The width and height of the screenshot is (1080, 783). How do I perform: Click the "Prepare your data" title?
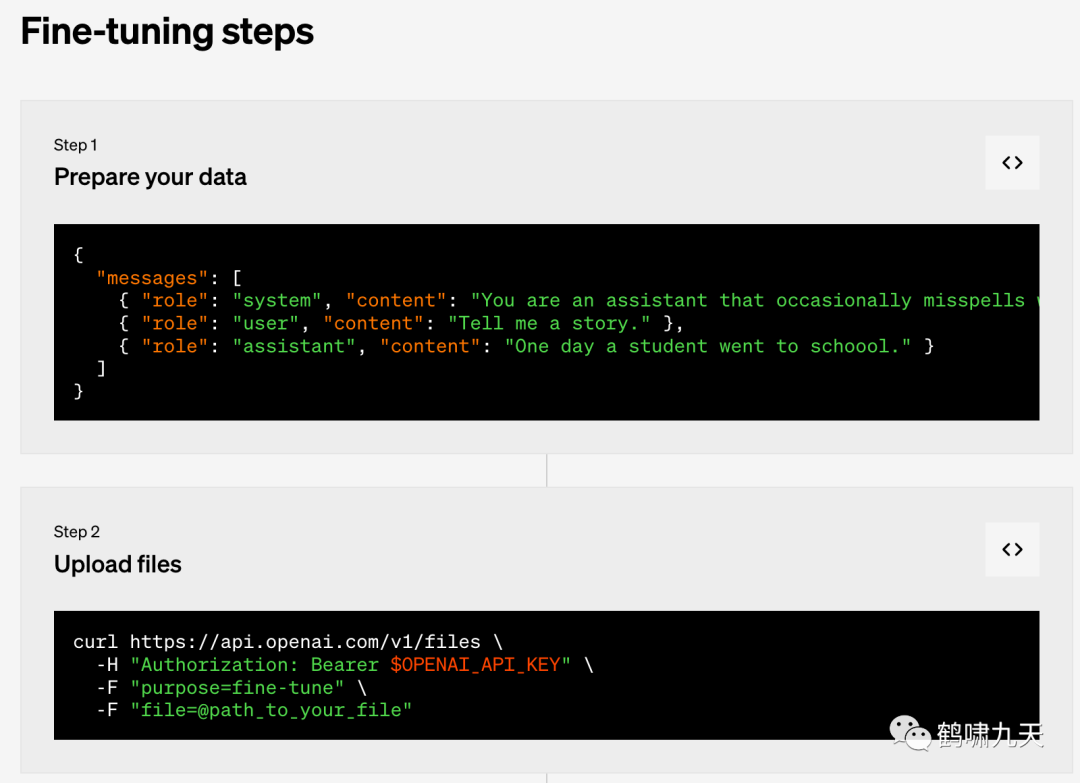pyautogui.click(x=150, y=177)
